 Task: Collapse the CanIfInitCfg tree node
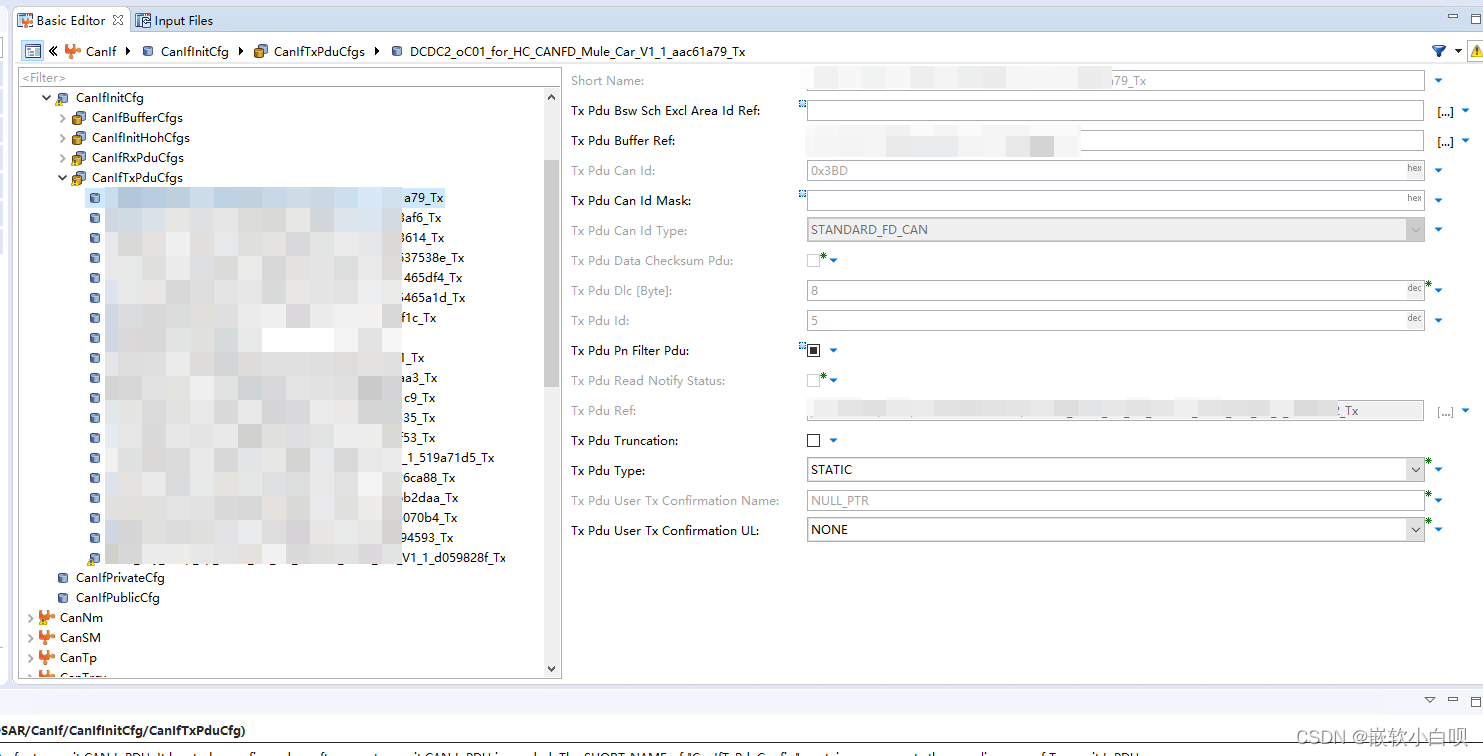pos(46,98)
